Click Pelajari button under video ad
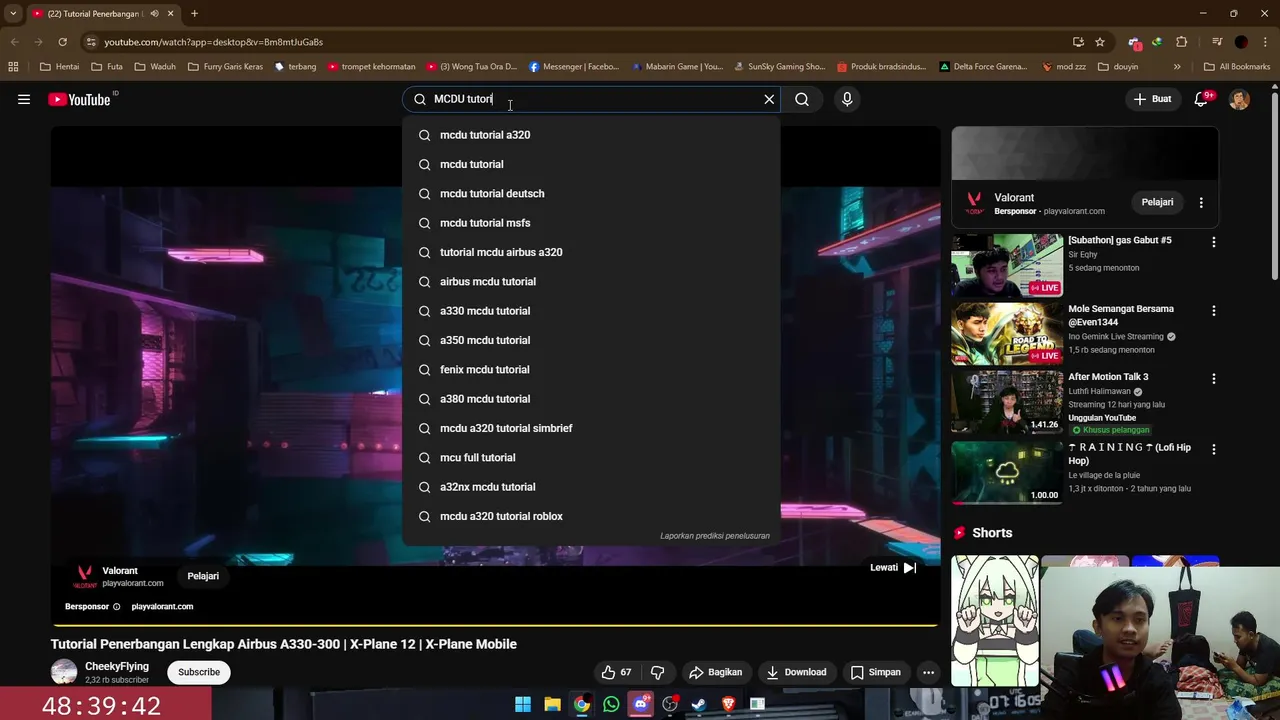The width and height of the screenshot is (1280, 720). [x=203, y=576]
